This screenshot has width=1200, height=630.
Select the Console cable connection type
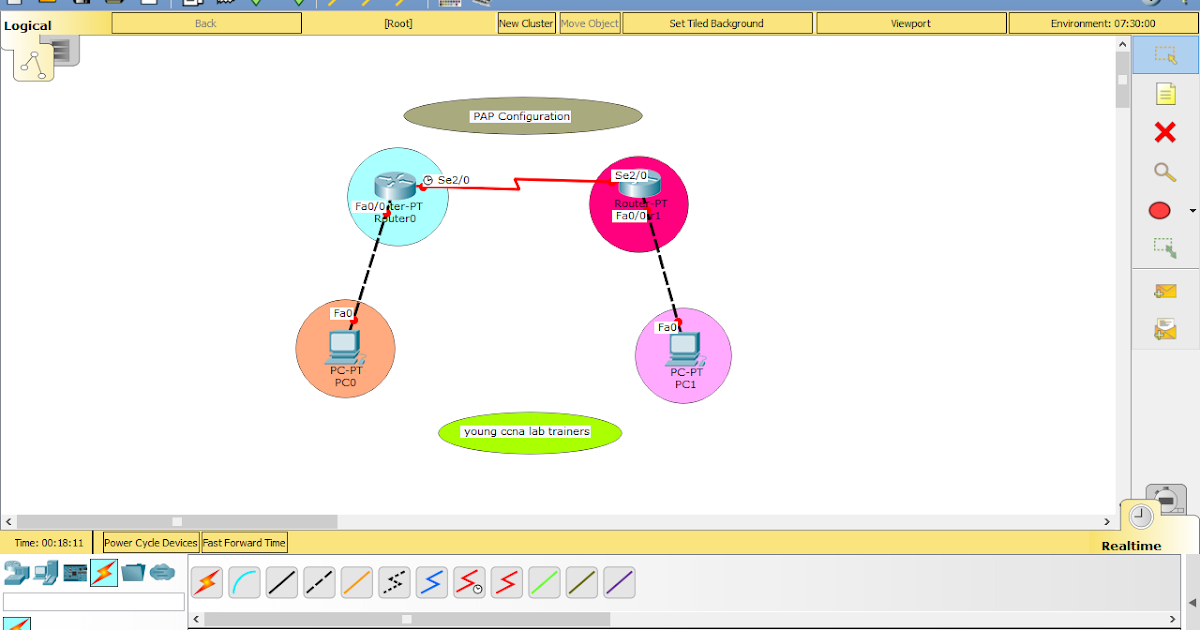tap(244, 582)
